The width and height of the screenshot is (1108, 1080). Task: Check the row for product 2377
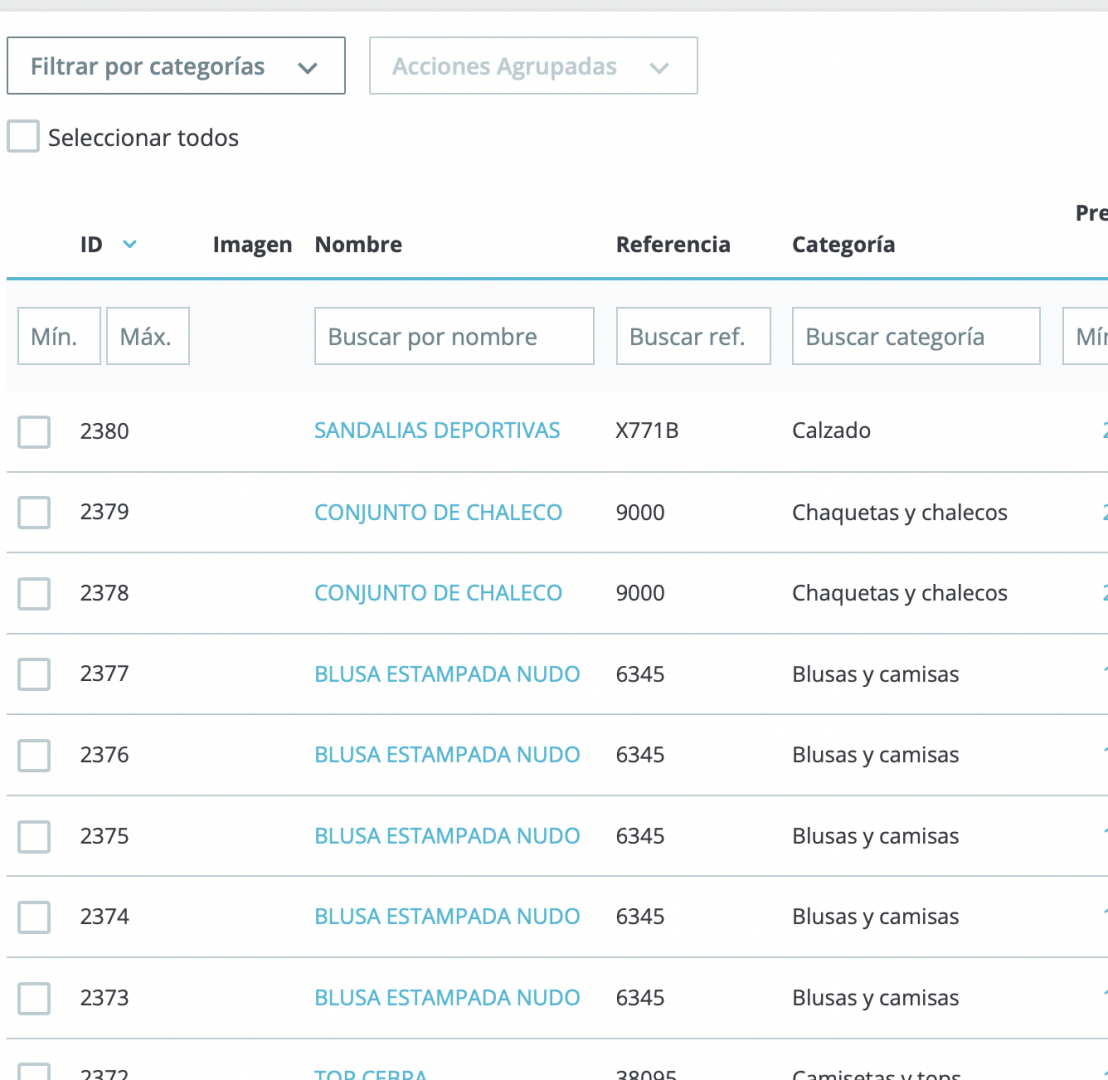point(34,674)
